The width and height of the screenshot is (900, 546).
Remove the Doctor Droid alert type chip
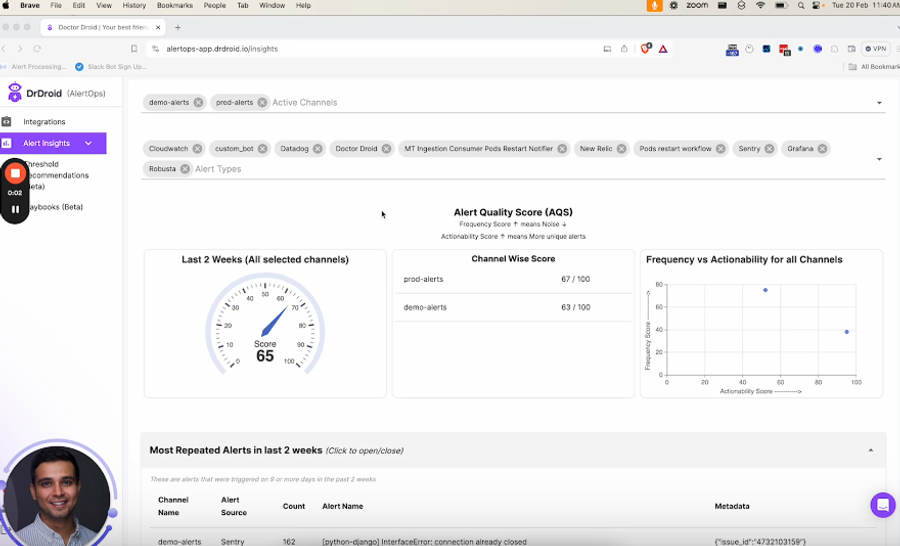click(x=386, y=149)
